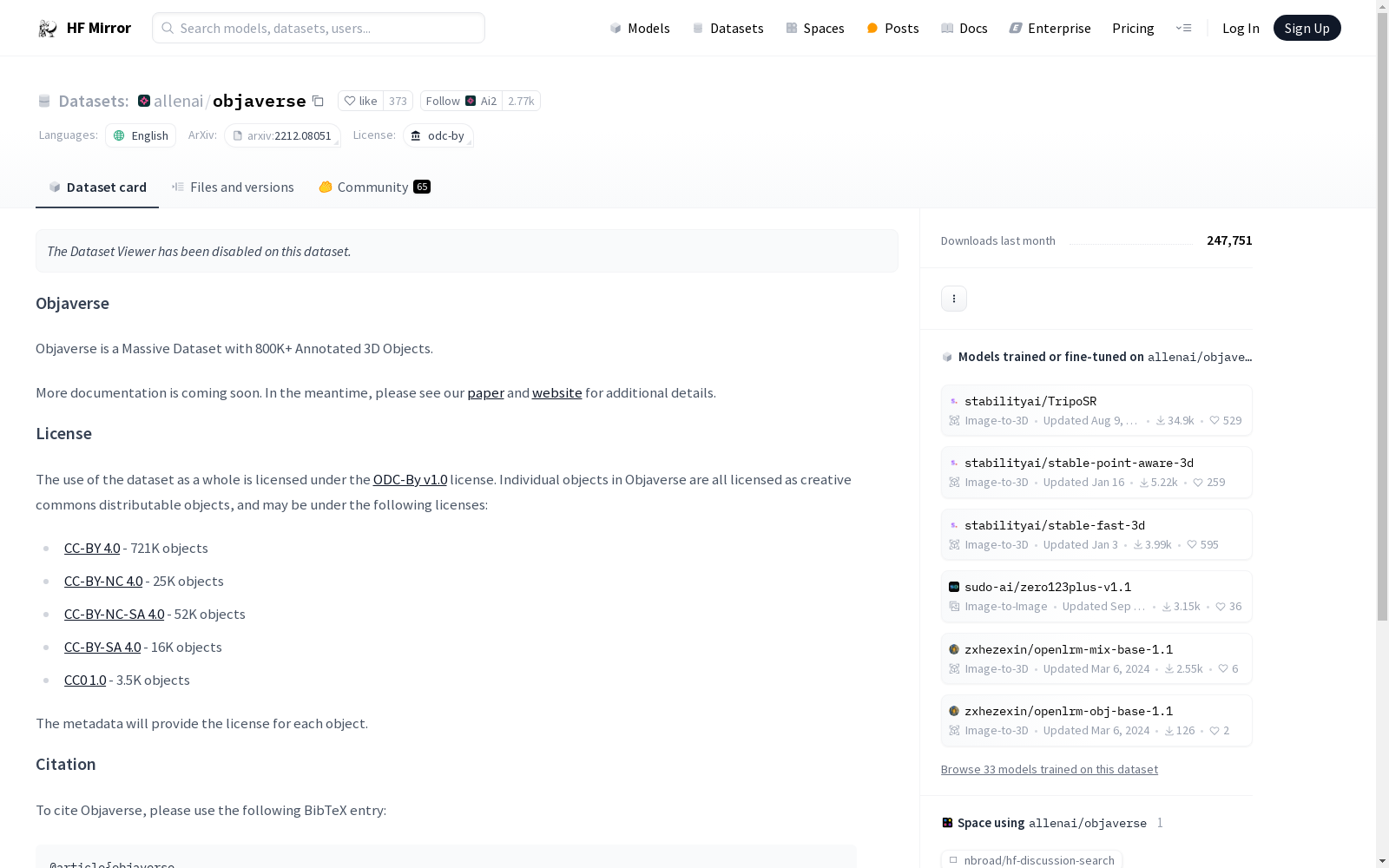
Task: Copy dataset name with the copy icon
Action: point(319,102)
